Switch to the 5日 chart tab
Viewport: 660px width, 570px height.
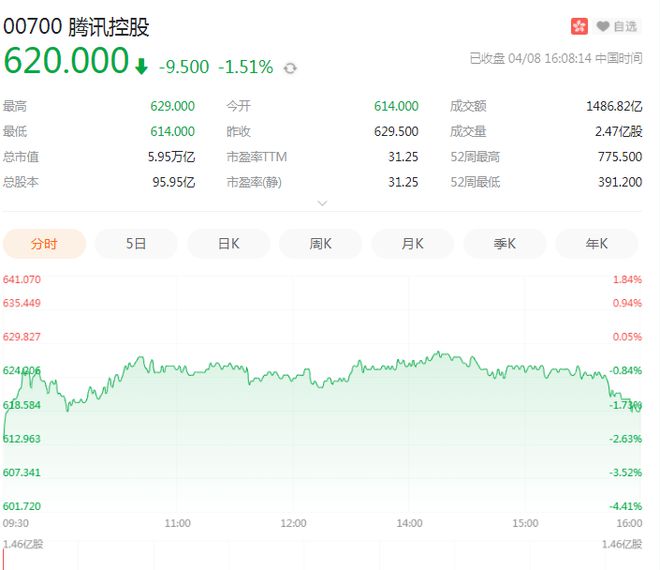point(136,243)
